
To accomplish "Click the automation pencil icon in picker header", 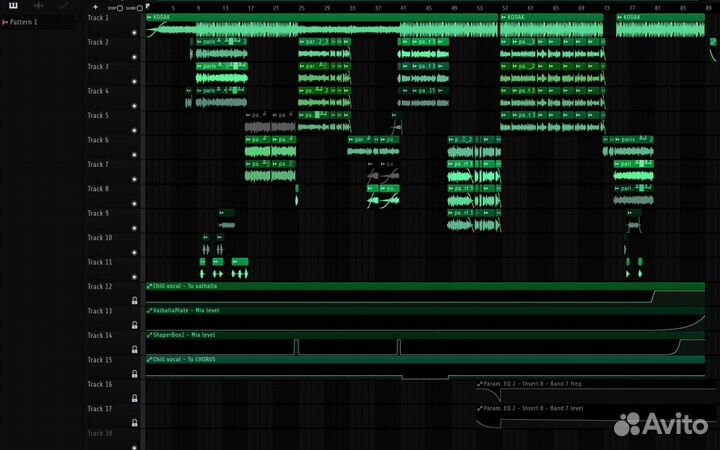I will coord(63,6).
